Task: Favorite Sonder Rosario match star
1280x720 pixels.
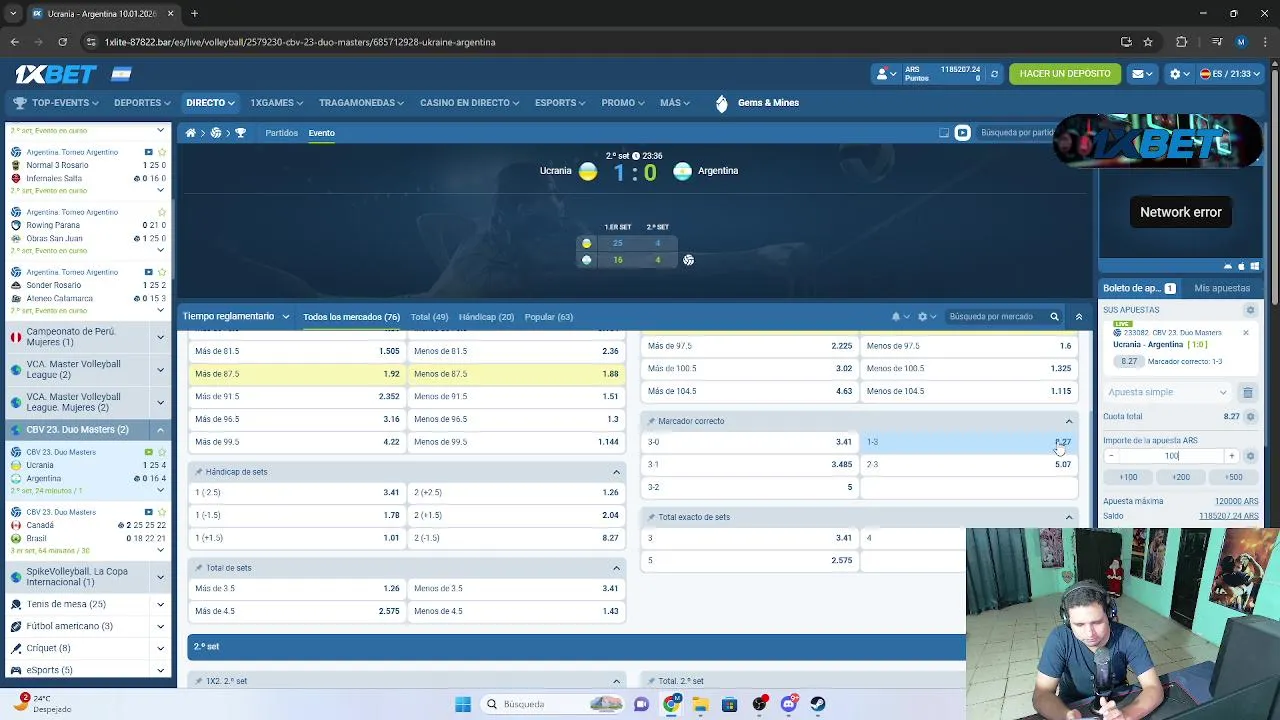Action: [162, 272]
